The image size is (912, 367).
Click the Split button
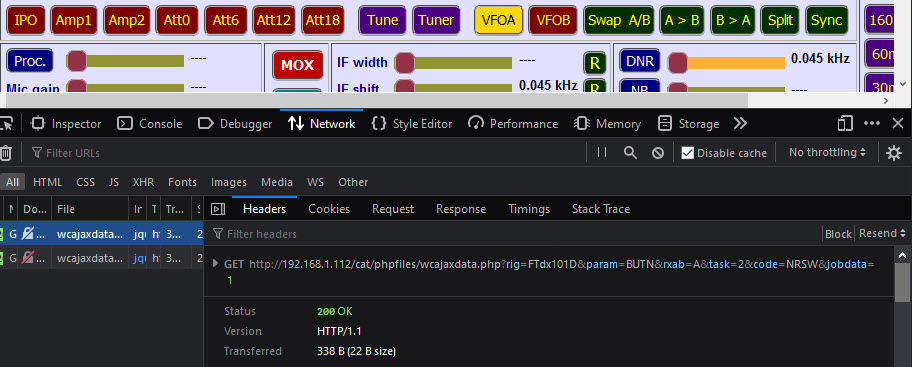[781, 20]
